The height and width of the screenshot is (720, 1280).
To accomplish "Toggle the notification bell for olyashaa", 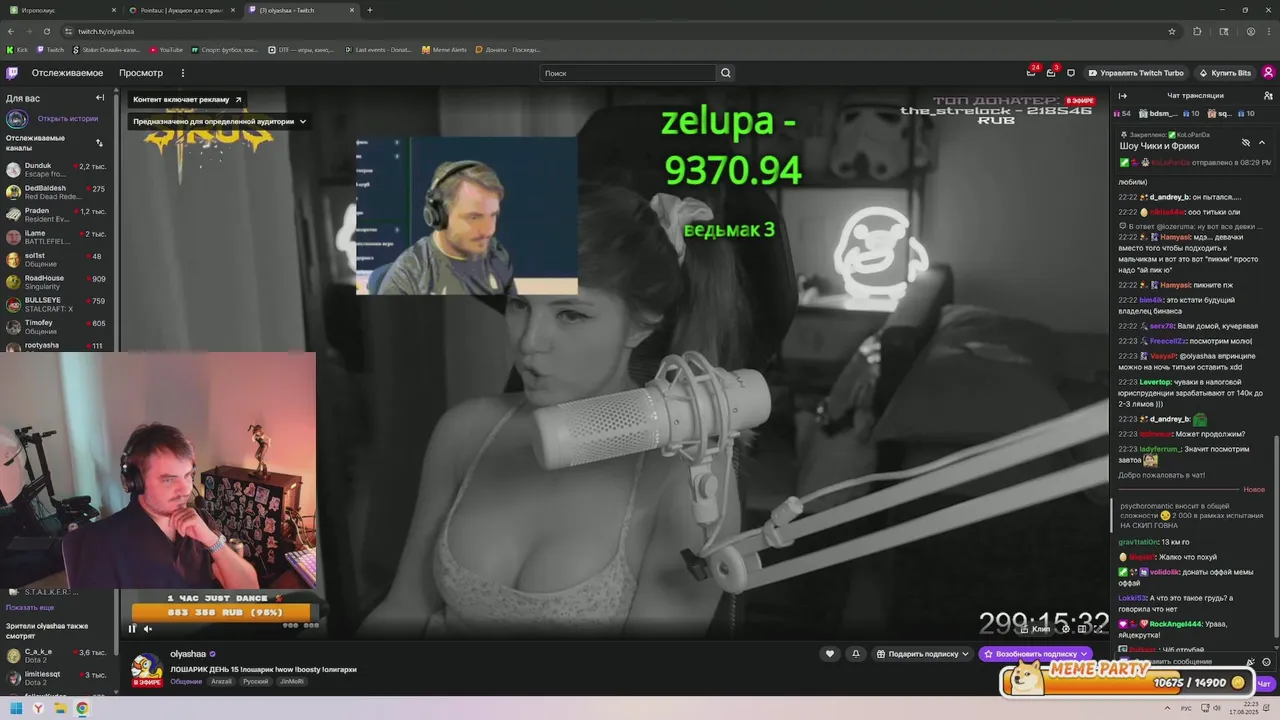I will (x=856, y=654).
